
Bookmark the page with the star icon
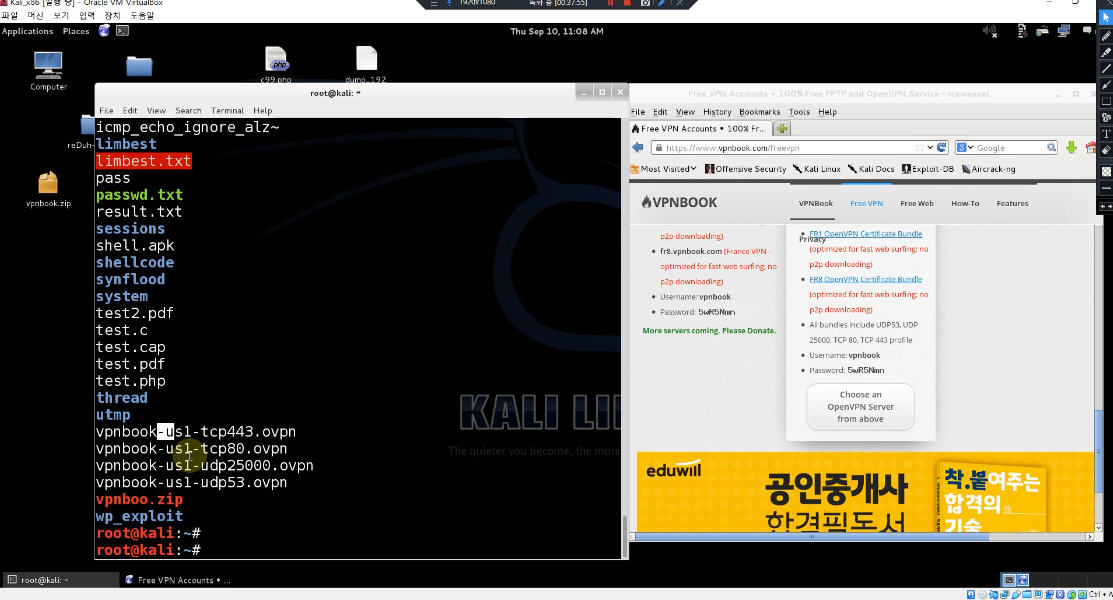click(x=920, y=147)
